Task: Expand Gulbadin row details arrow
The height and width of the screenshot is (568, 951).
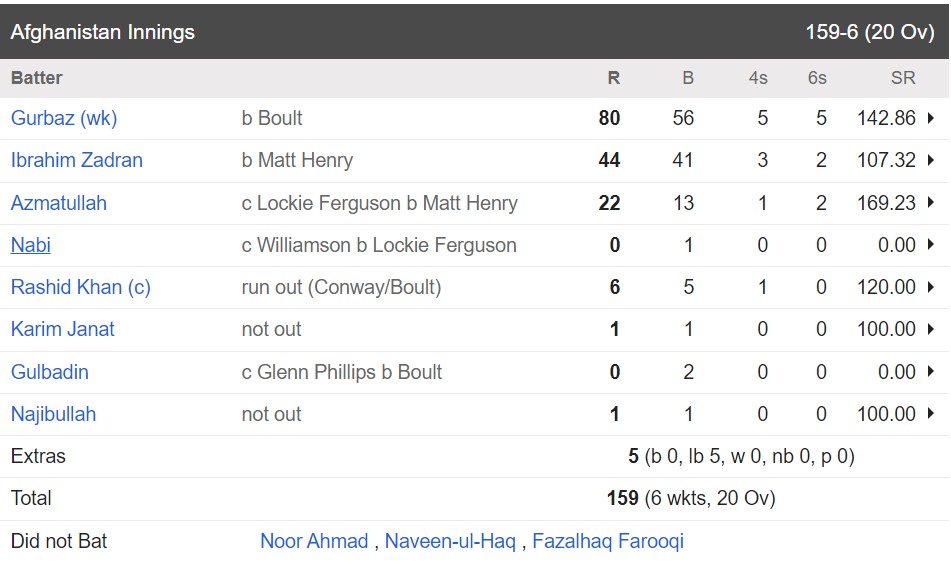Action: tap(930, 372)
